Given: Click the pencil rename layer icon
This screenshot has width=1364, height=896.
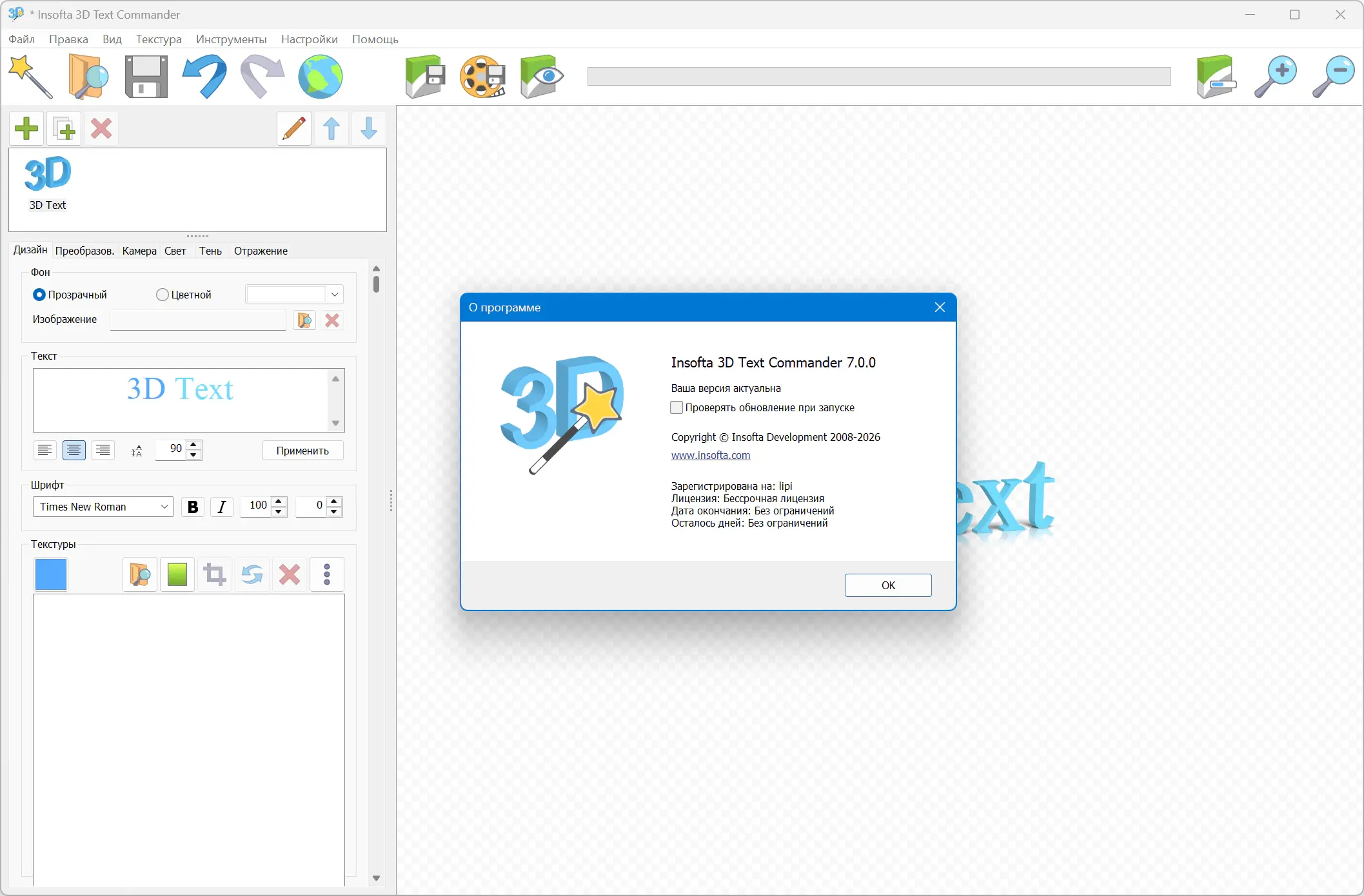Looking at the screenshot, I should [294, 128].
